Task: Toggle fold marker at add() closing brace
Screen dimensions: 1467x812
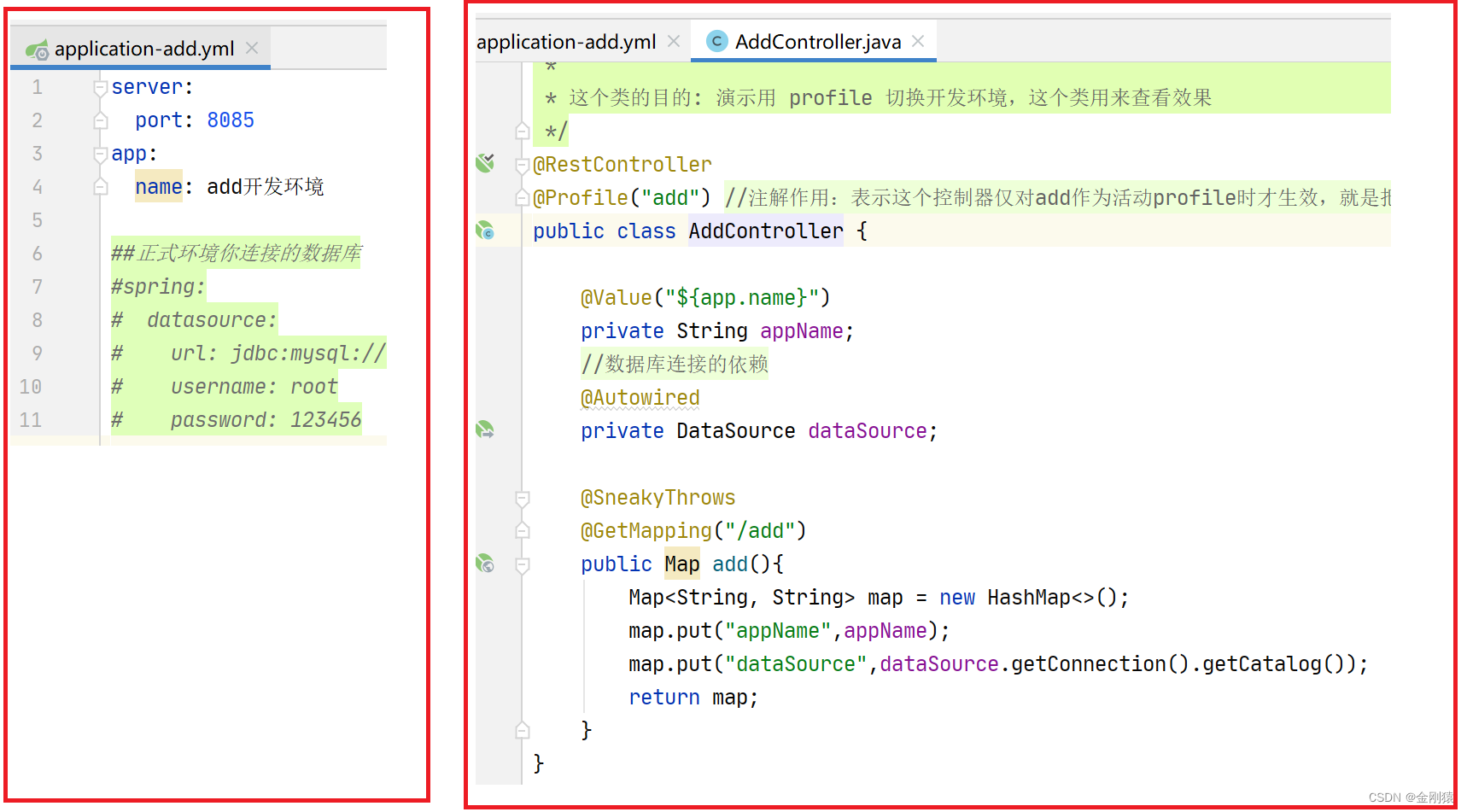Action: (523, 731)
